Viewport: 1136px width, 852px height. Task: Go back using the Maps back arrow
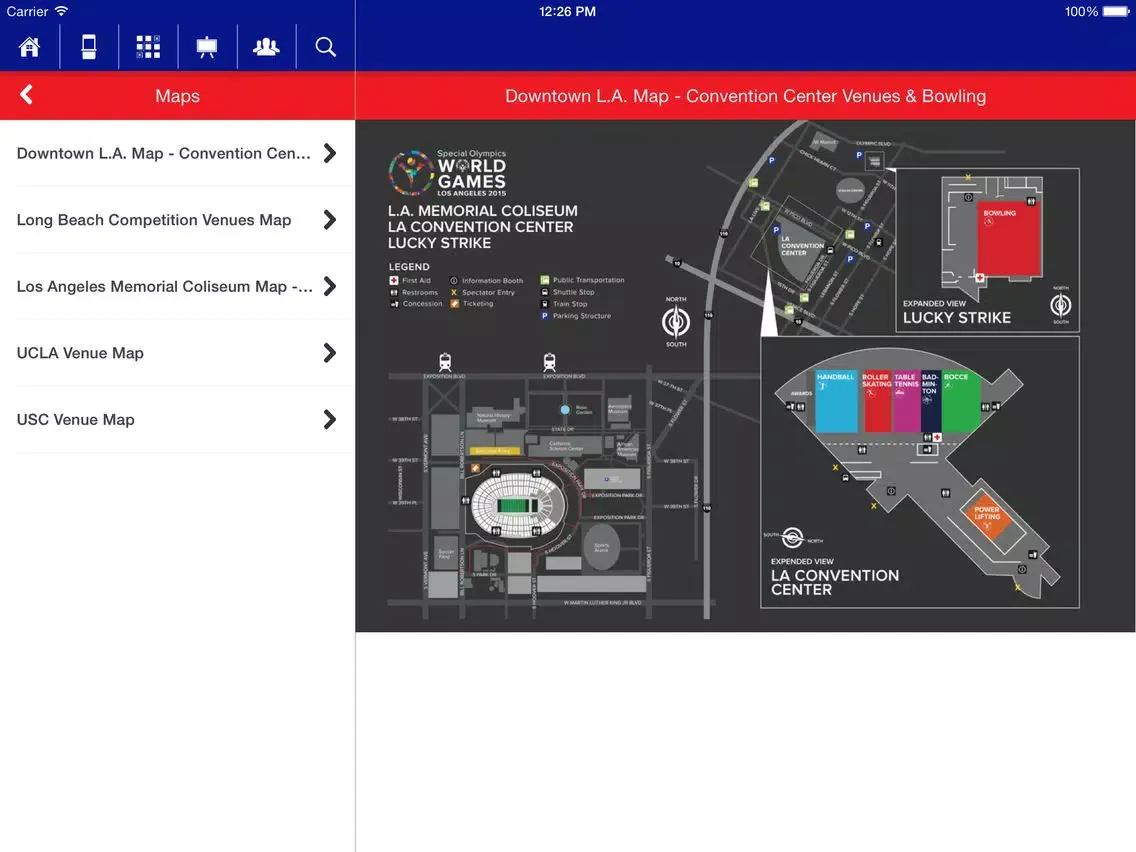click(x=27, y=95)
